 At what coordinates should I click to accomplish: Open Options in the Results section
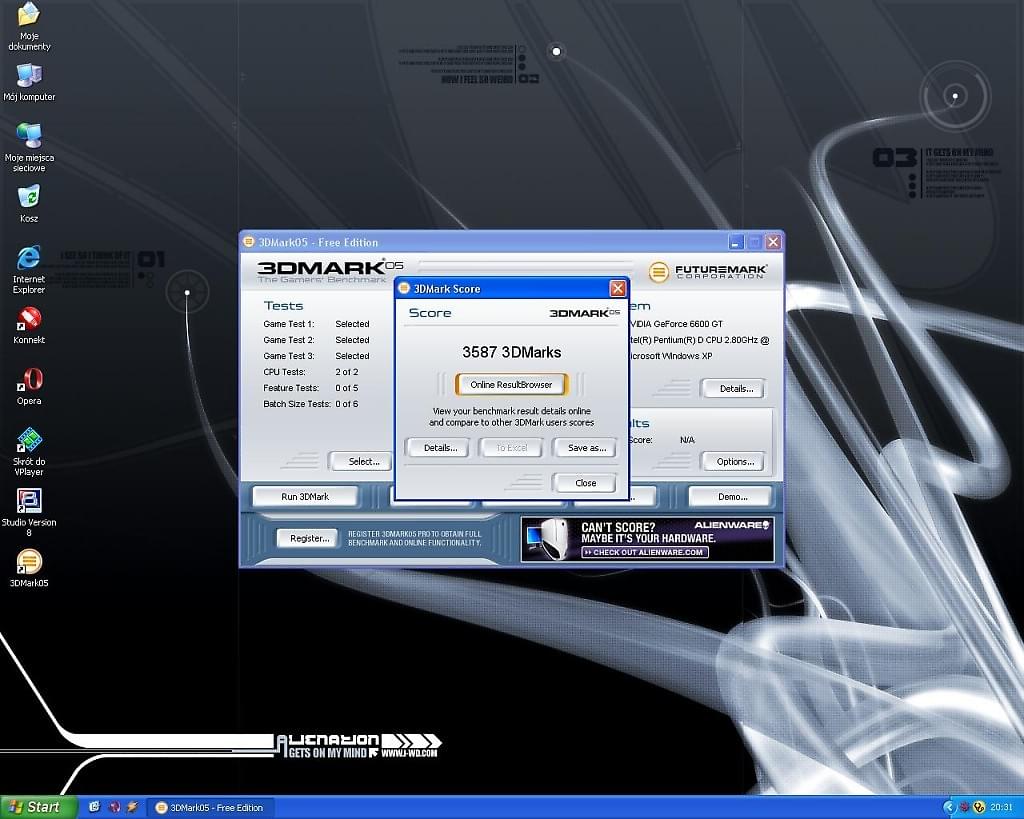tap(735, 462)
